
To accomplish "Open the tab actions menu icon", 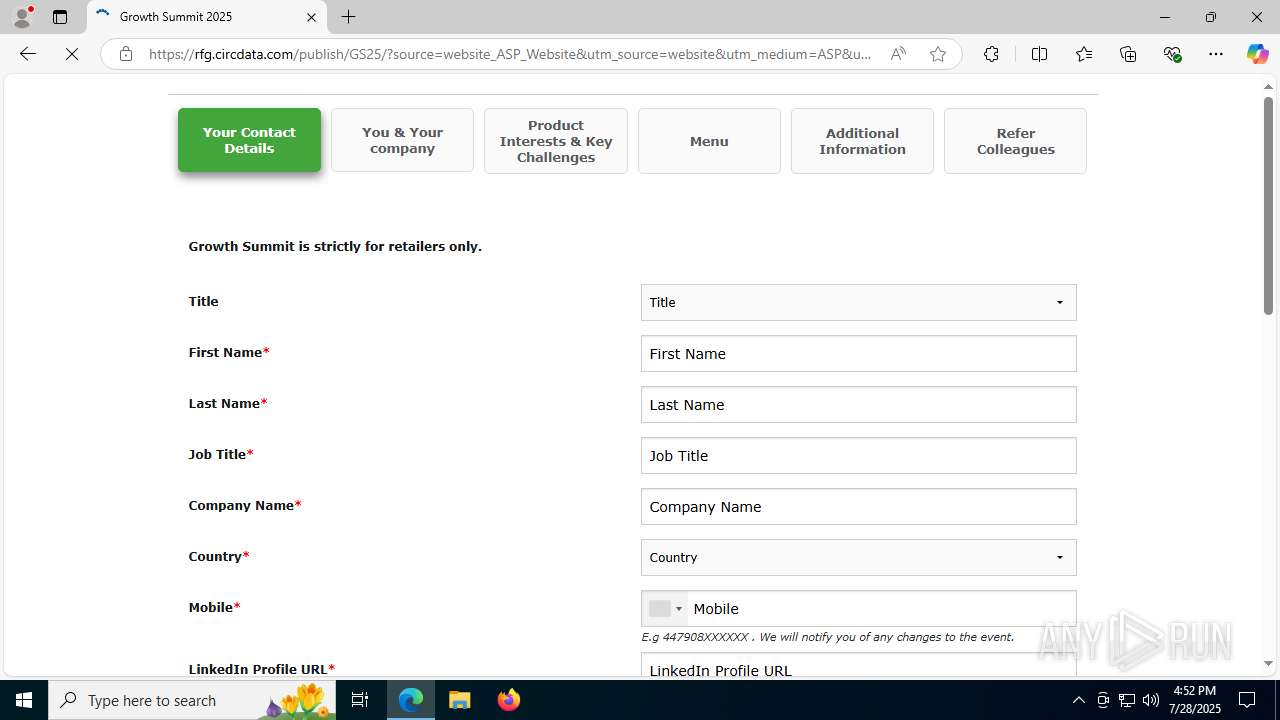I will click(60, 17).
